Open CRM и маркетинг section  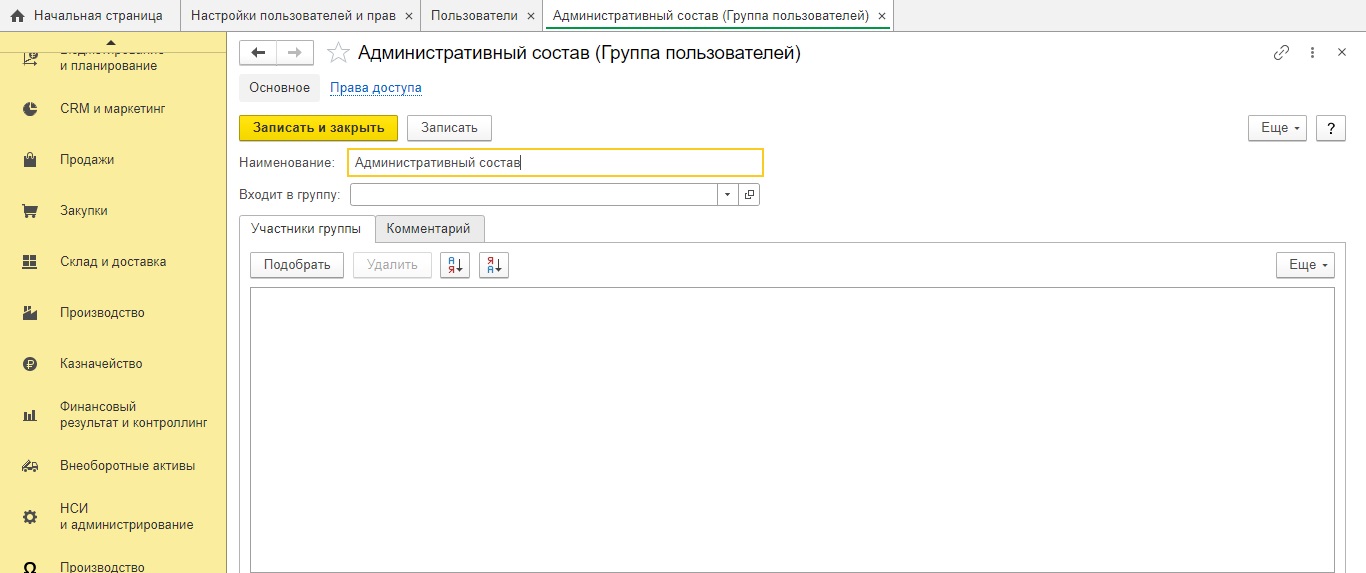point(113,108)
